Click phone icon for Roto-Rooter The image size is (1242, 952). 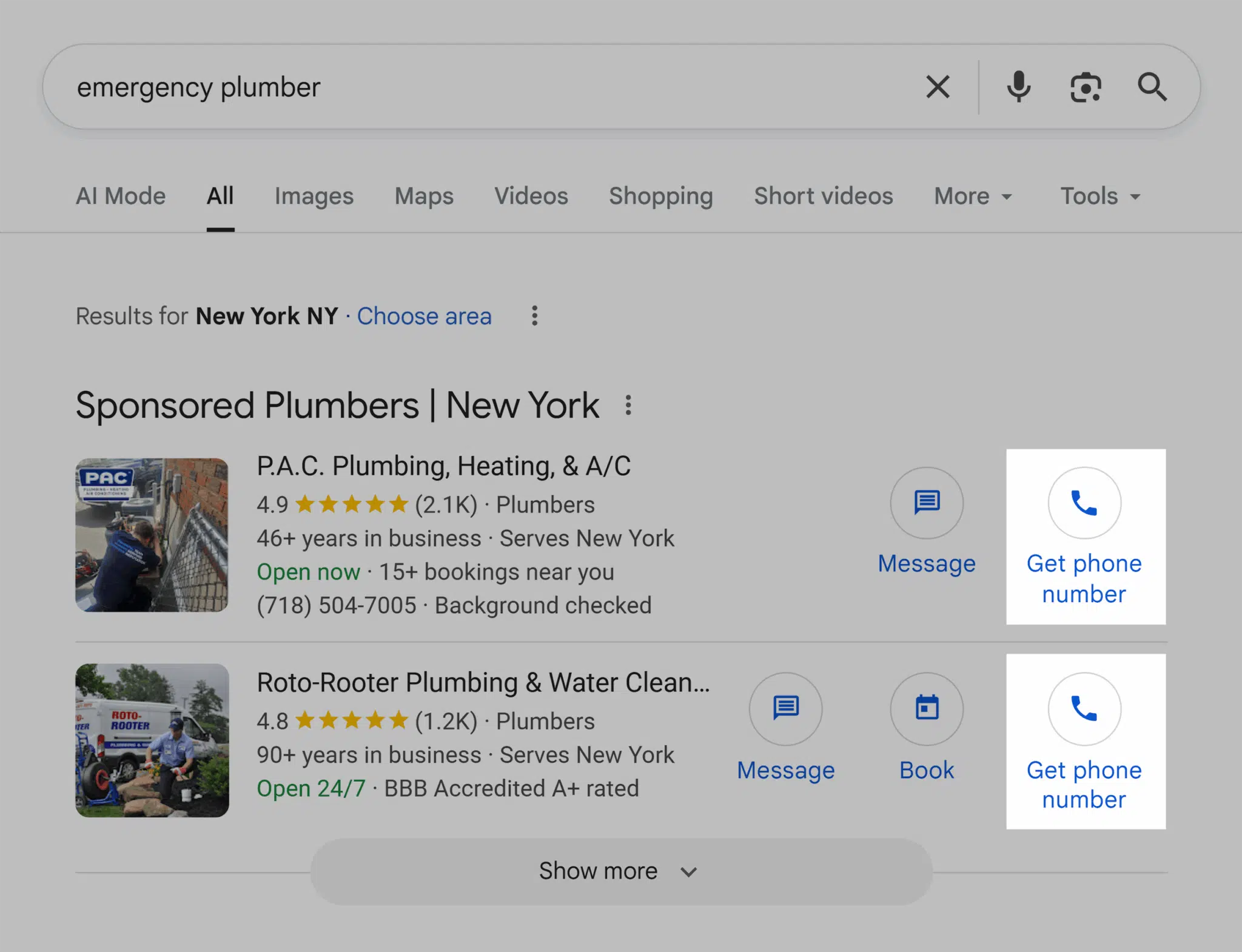coord(1084,709)
